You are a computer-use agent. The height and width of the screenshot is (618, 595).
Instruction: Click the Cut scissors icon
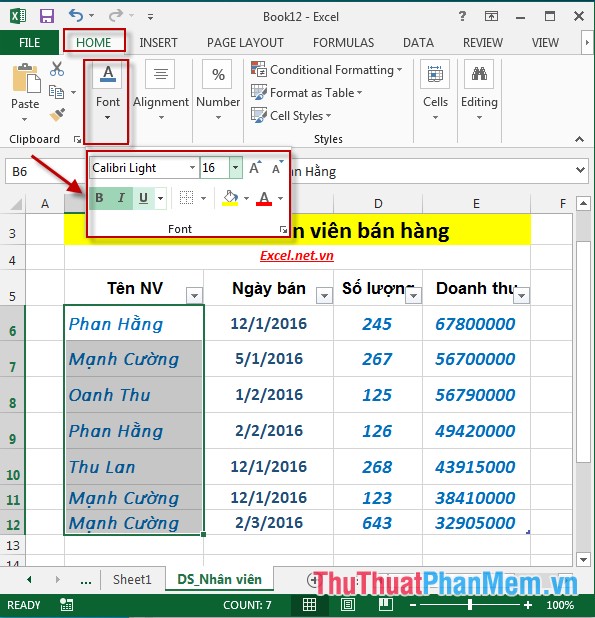[x=57, y=69]
